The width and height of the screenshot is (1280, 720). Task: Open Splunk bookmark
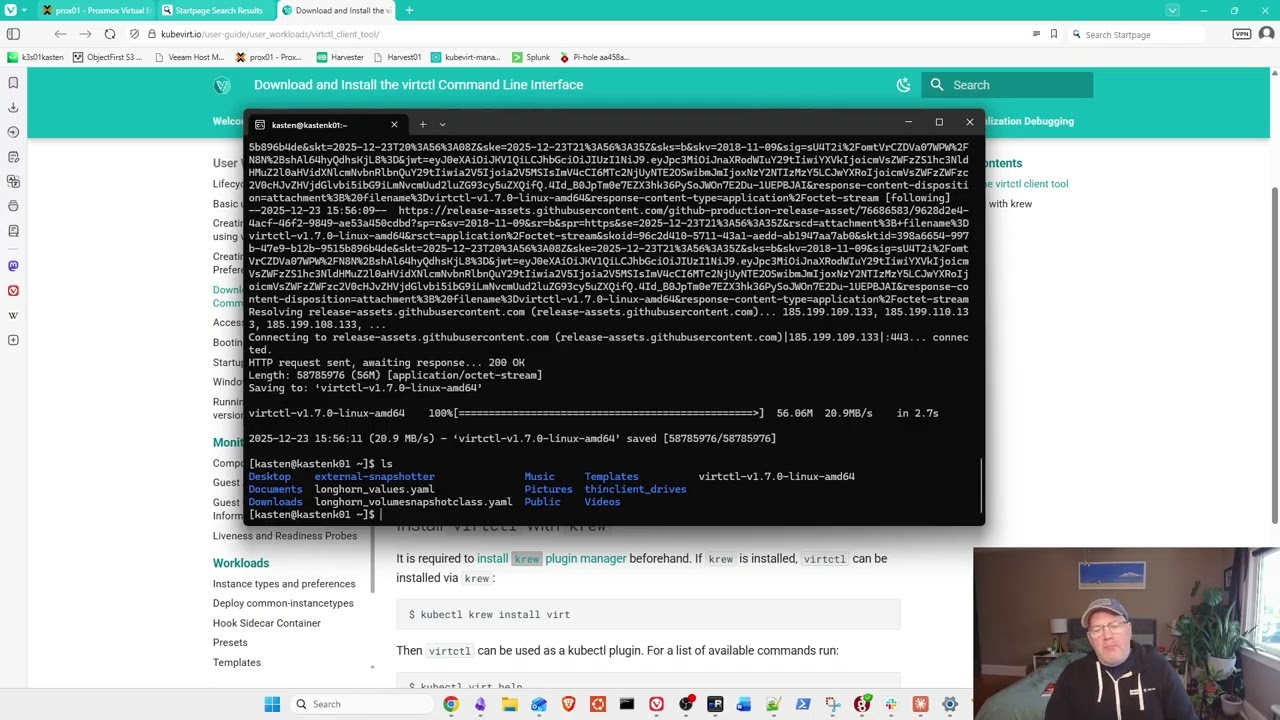tap(531, 57)
